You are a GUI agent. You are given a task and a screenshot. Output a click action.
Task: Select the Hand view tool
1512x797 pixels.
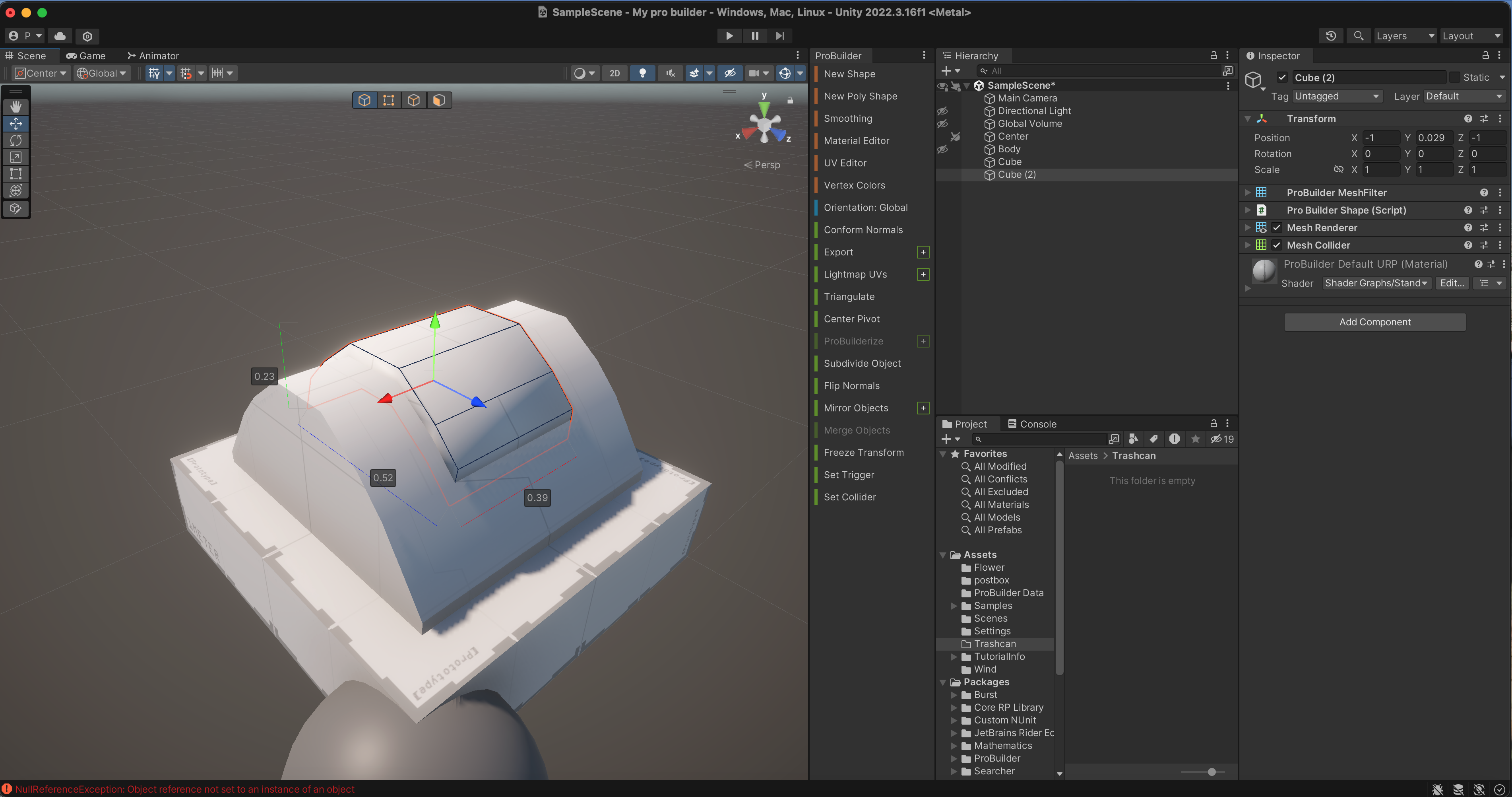[16, 106]
